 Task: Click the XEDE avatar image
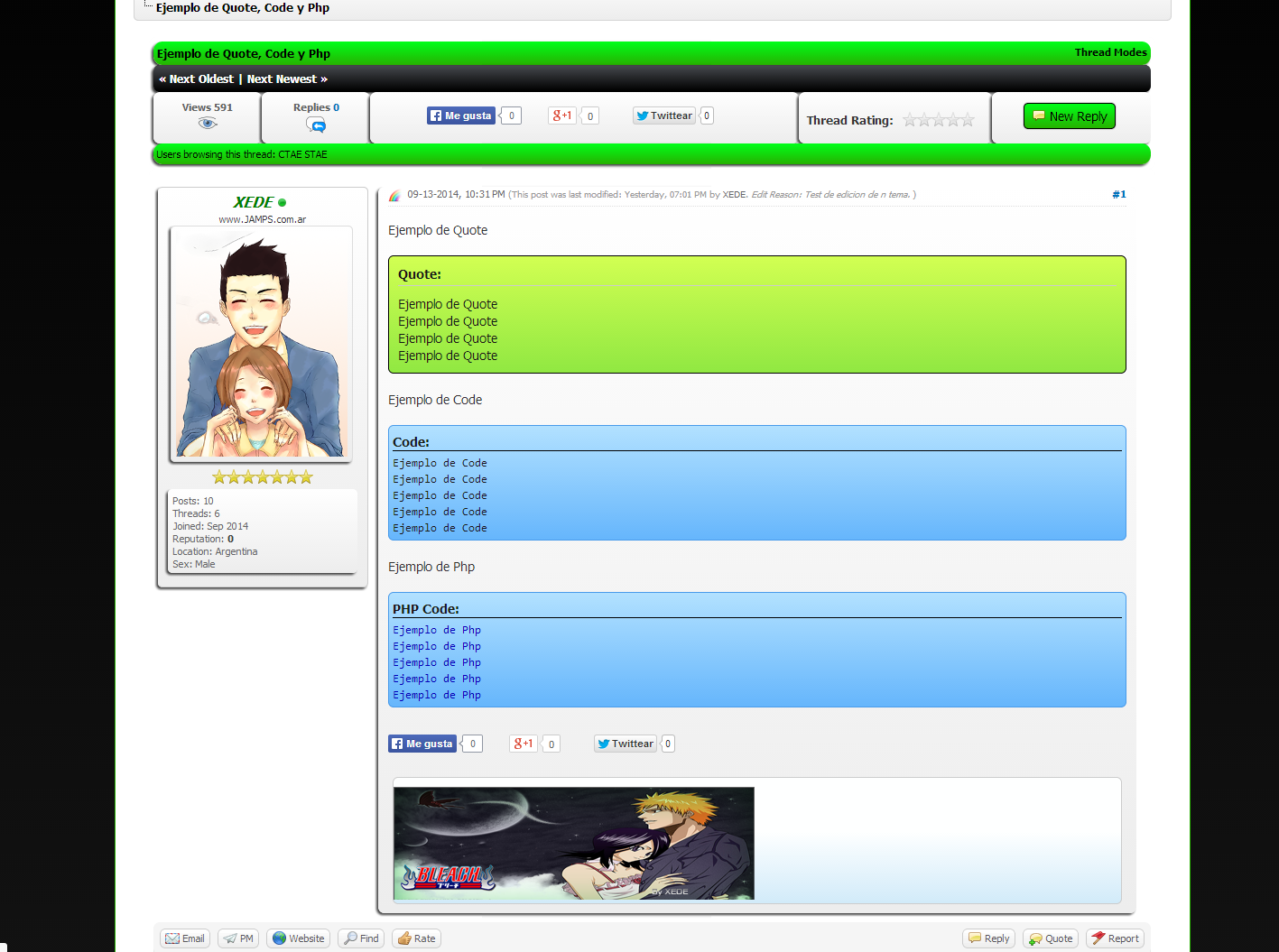point(261,343)
